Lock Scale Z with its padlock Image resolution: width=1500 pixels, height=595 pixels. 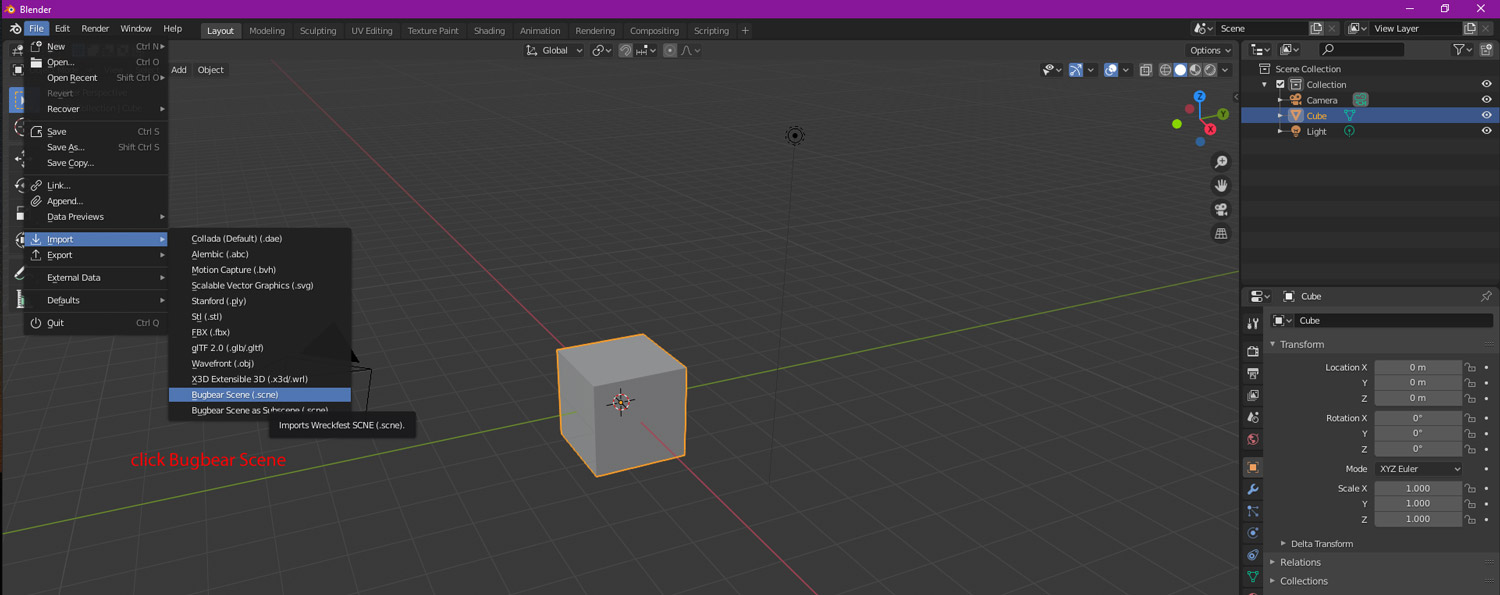(1470, 519)
